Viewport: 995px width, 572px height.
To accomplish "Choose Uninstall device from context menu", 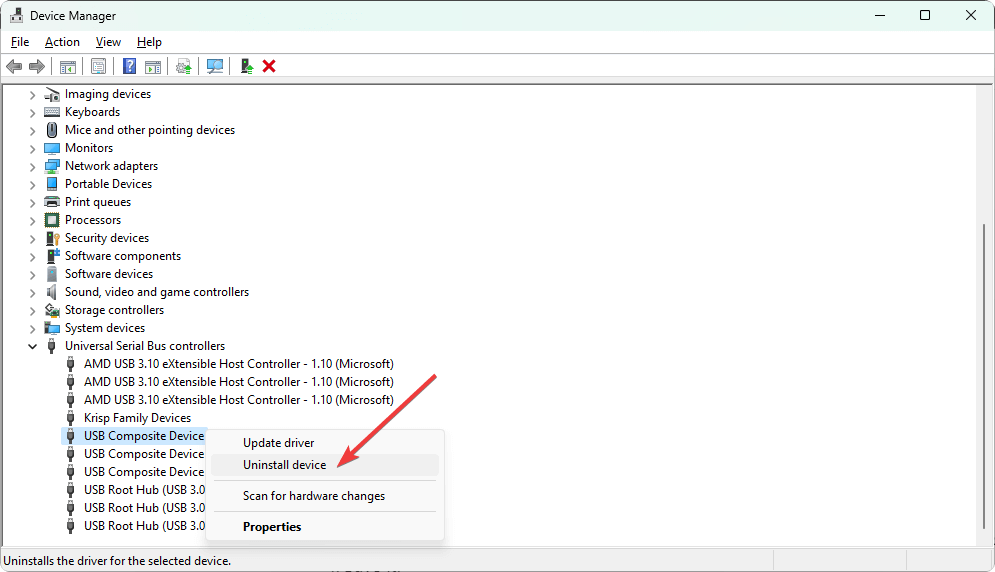I will pos(324,465).
